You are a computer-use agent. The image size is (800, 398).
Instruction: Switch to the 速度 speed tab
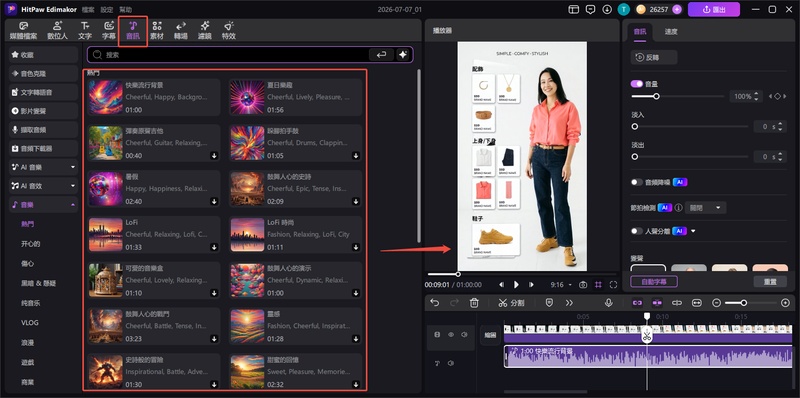[x=671, y=32]
